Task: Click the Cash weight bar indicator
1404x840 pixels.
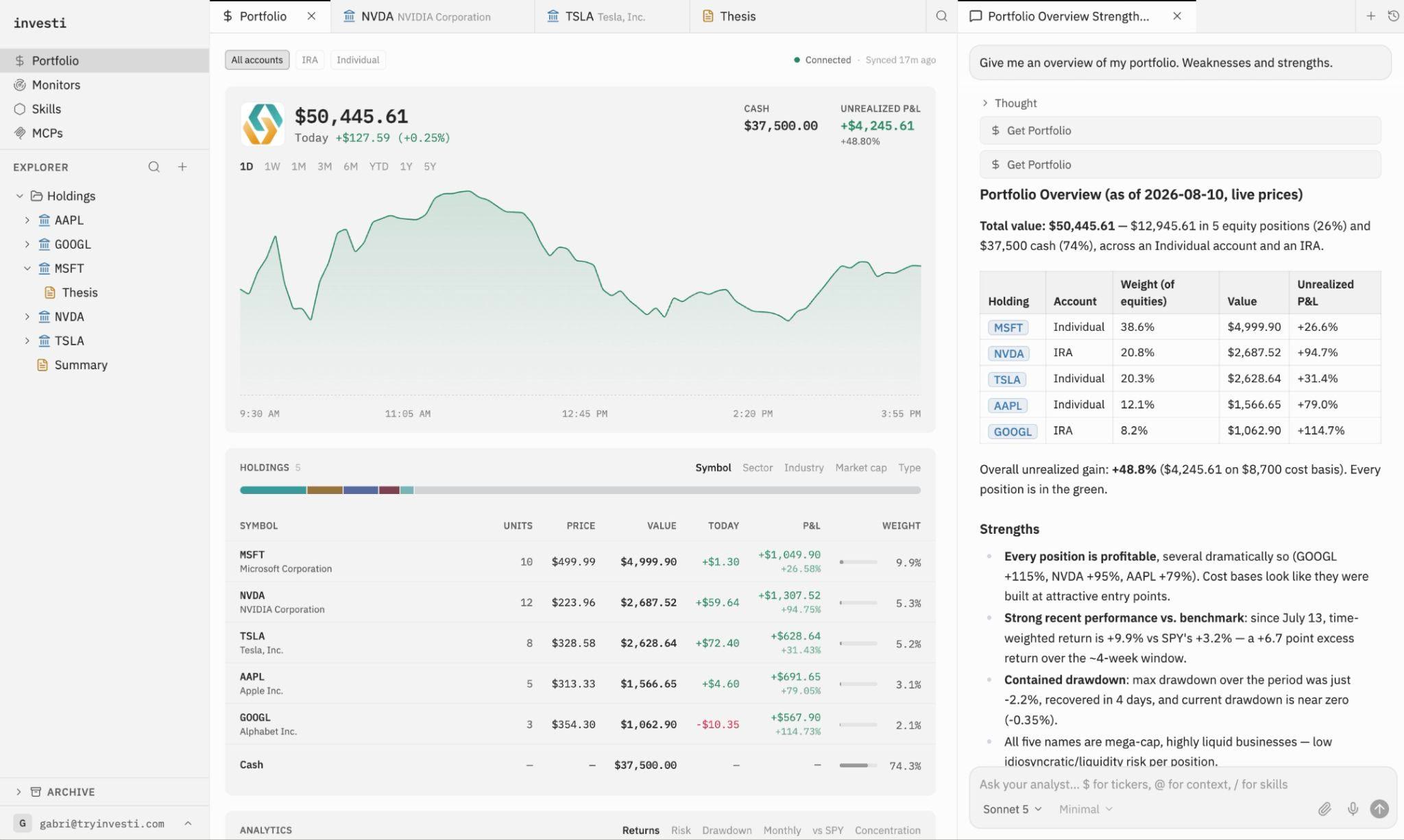Action: [x=858, y=765]
